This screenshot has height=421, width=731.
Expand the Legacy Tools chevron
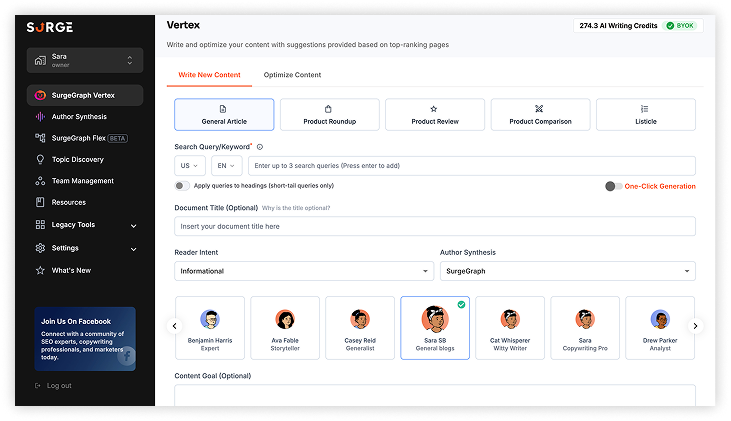tap(134, 226)
